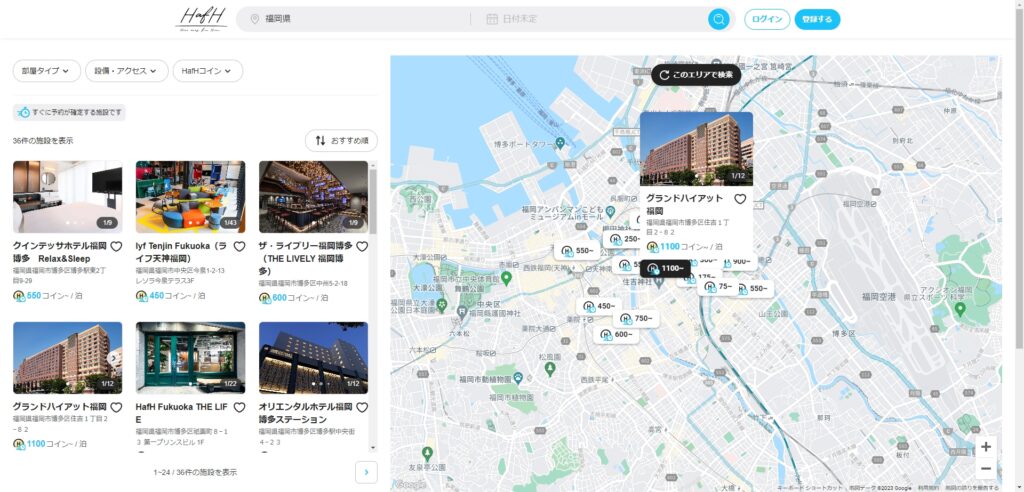The height and width of the screenshot is (492, 1024).
Task: Open the HafH Fukuoka THE LIFE title
Action: [182, 413]
